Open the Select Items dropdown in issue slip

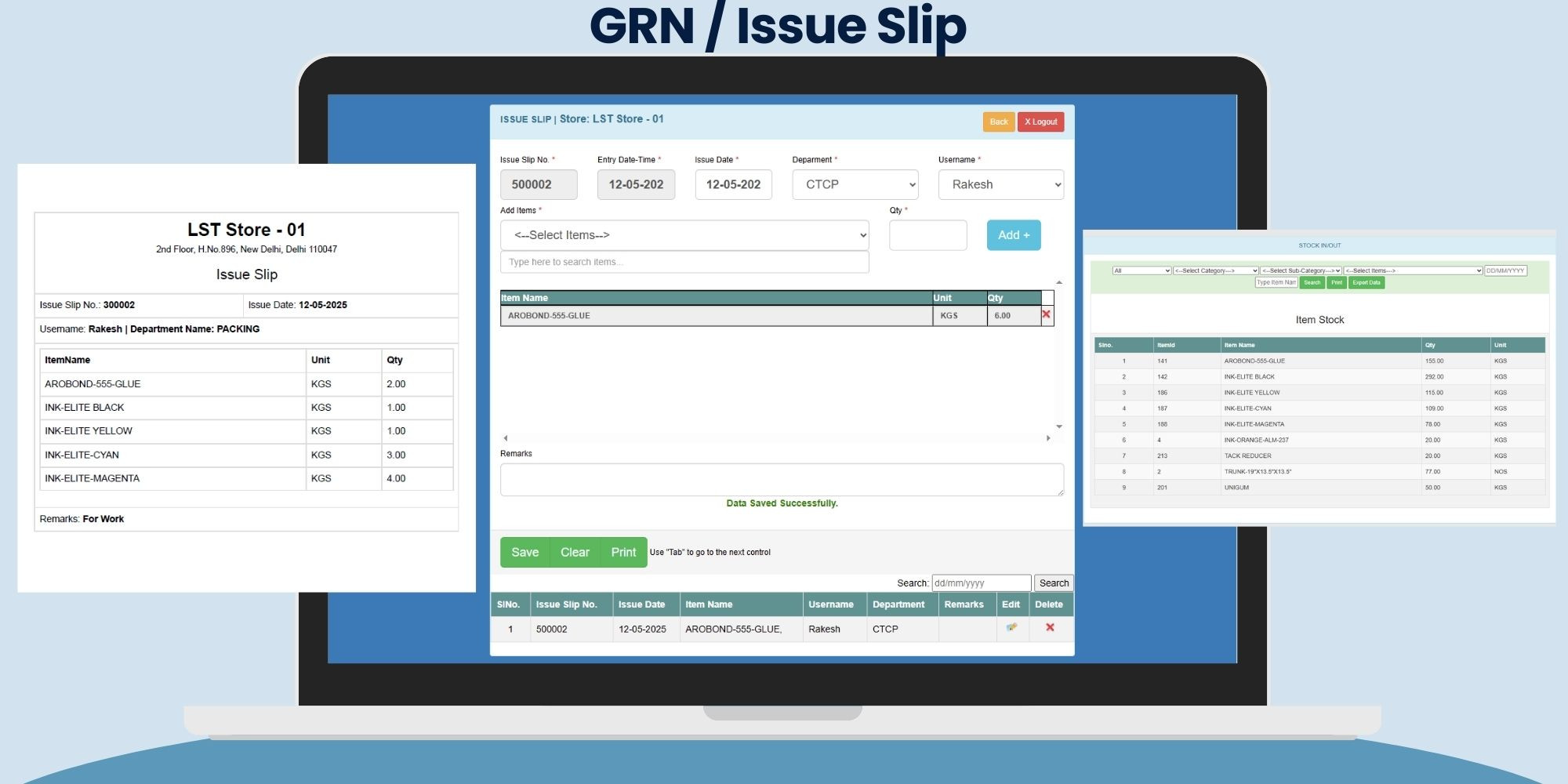(684, 235)
